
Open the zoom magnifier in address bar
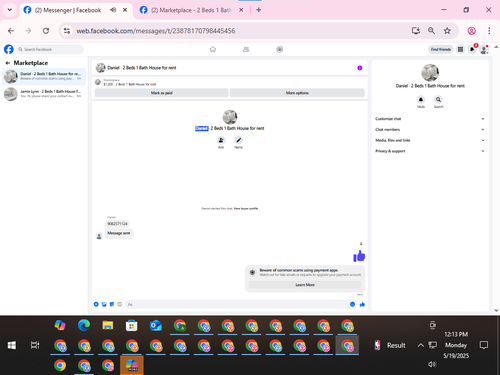(x=431, y=31)
